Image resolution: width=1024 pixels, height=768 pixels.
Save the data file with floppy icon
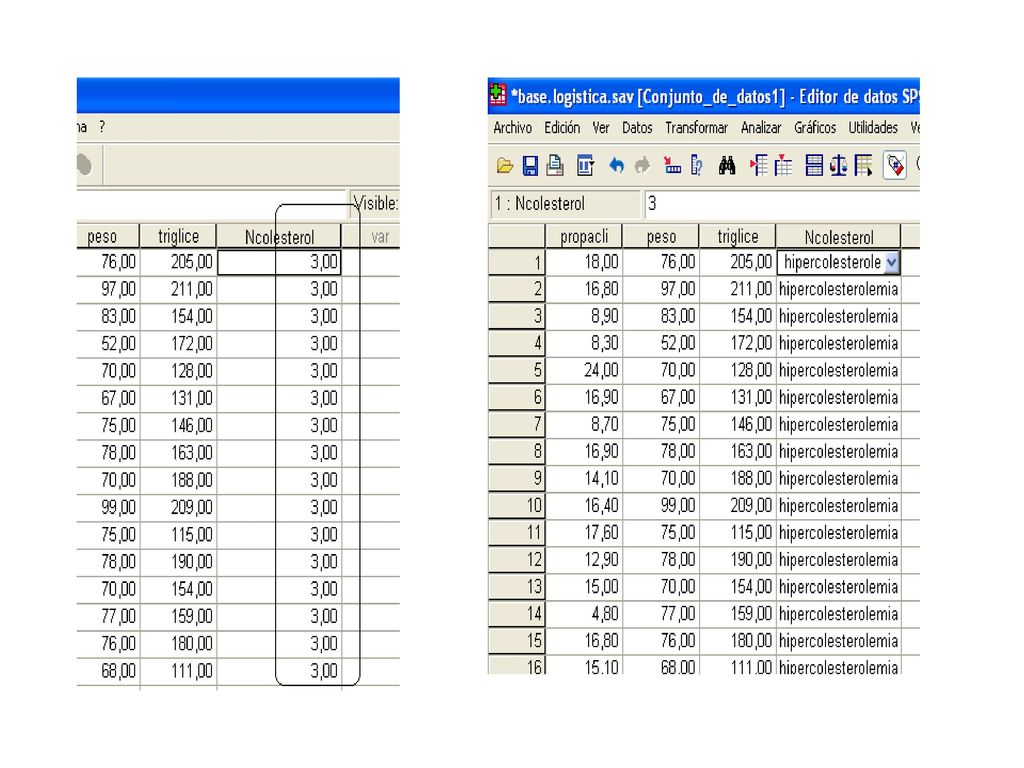[x=530, y=166]
